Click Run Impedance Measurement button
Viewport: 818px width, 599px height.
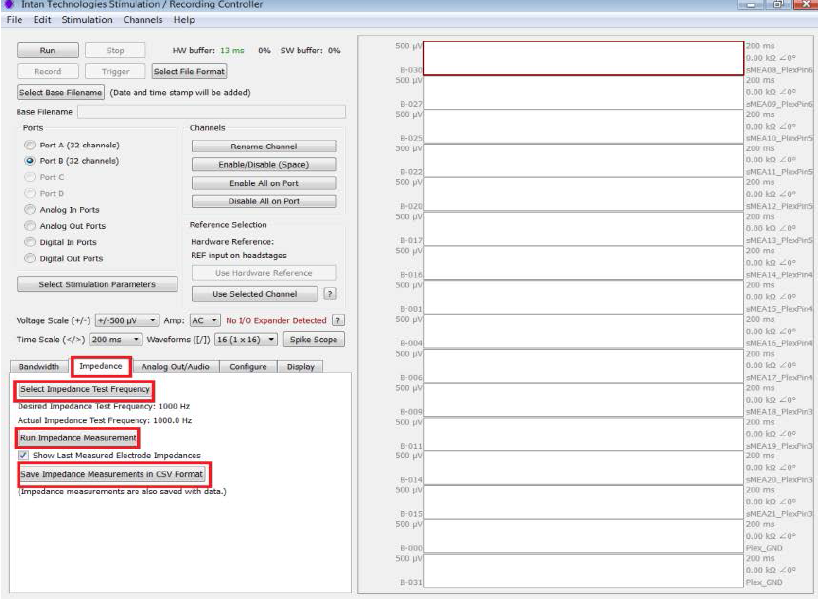(78, 438)
